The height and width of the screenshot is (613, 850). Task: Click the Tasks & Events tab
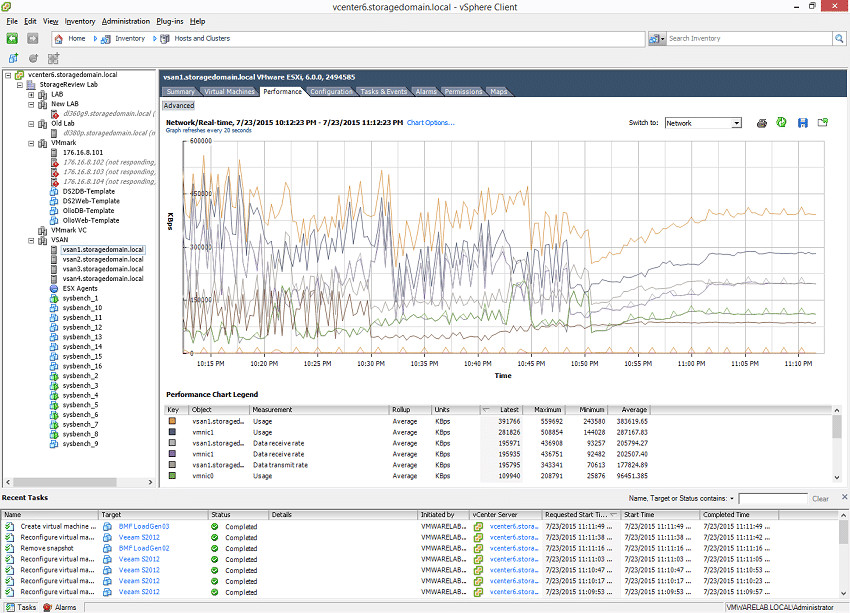384,92
